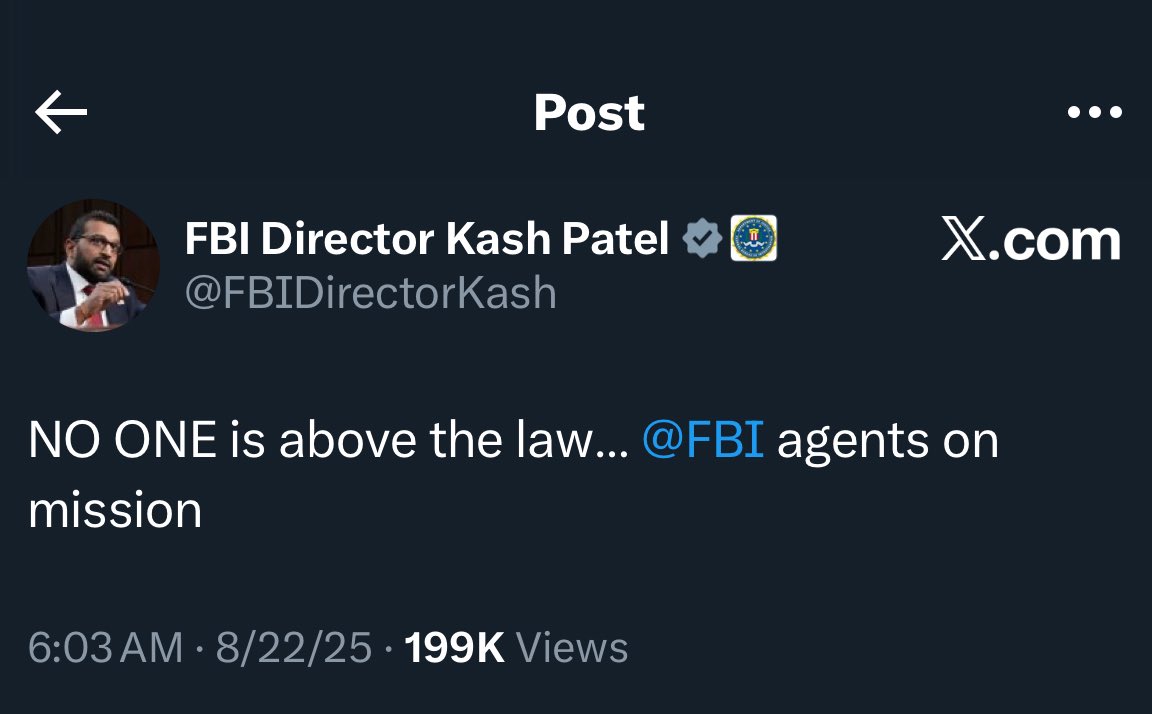1152x714 pixels.
Task: Click "NO ONE" in the post text
Action: click(x=122, y=441)
